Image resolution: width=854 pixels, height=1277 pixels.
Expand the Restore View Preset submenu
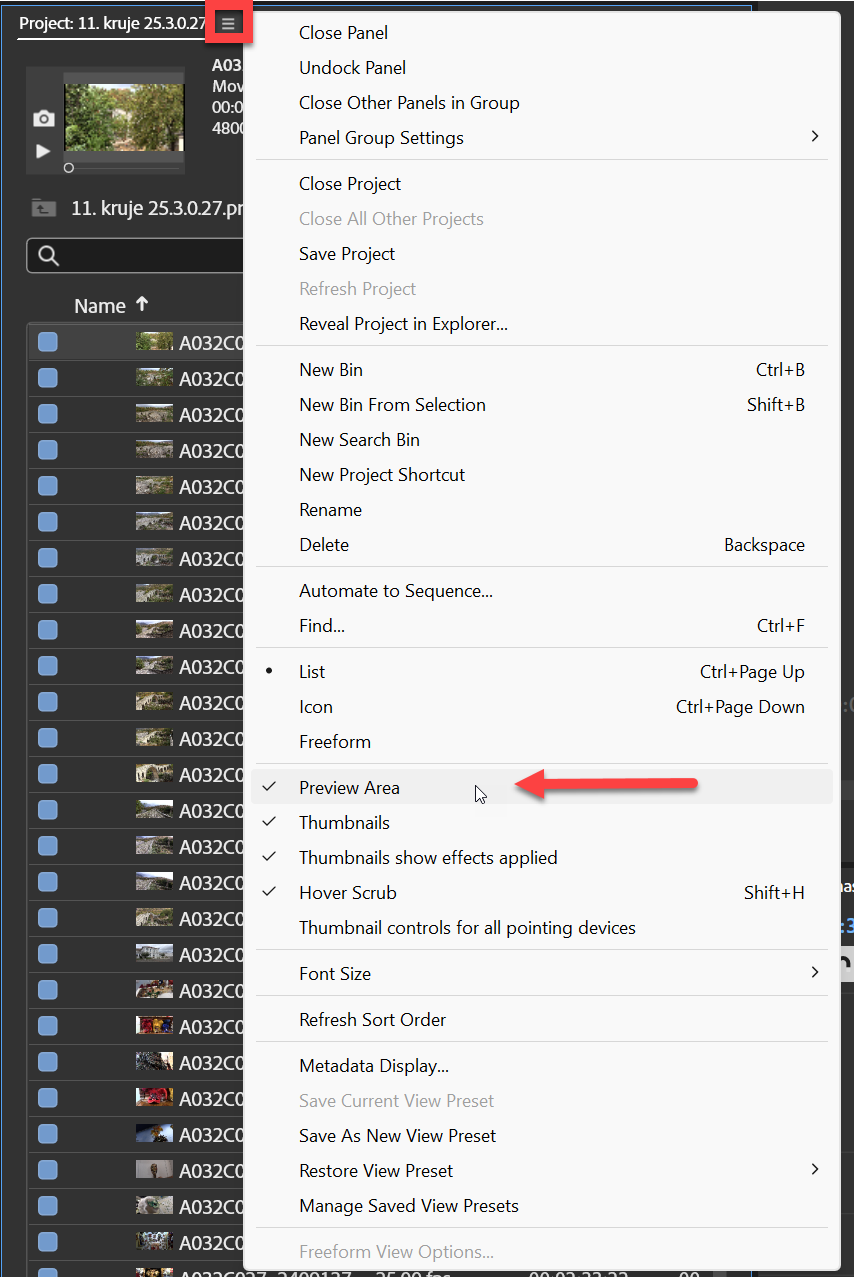click(x=376, y=1170)
